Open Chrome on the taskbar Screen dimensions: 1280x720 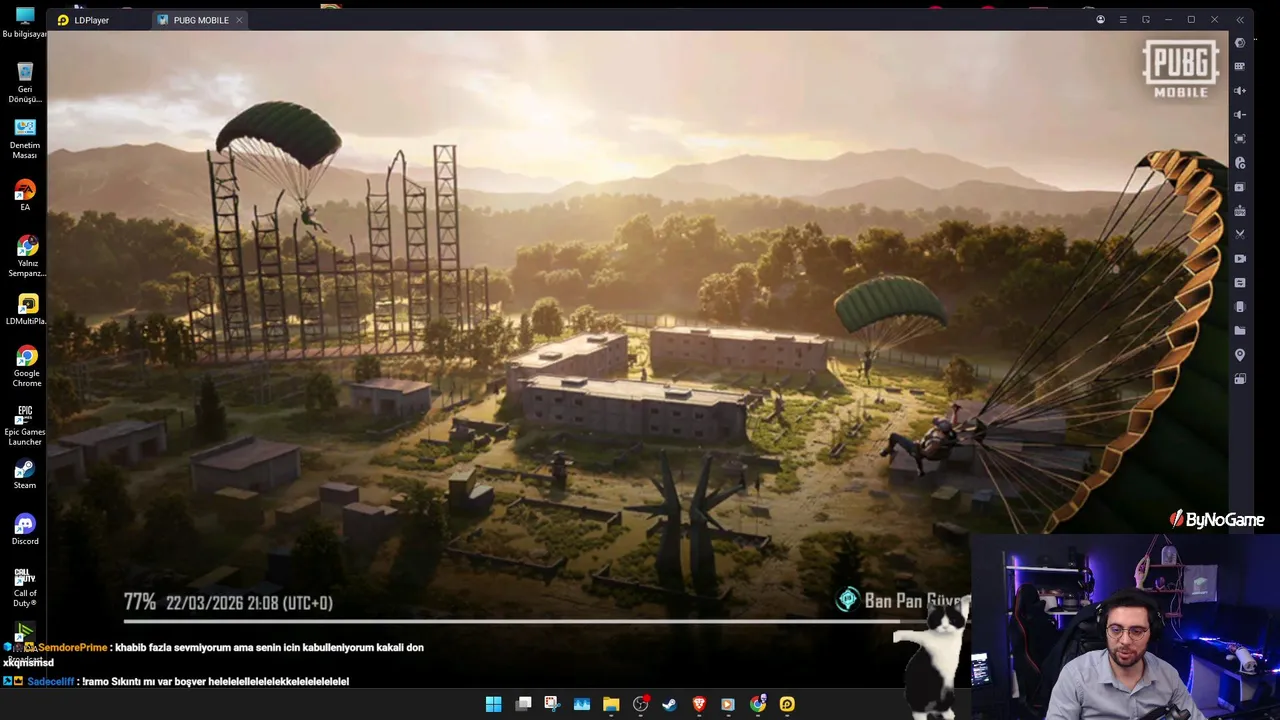pyautogui.click(x=758, y=704)
